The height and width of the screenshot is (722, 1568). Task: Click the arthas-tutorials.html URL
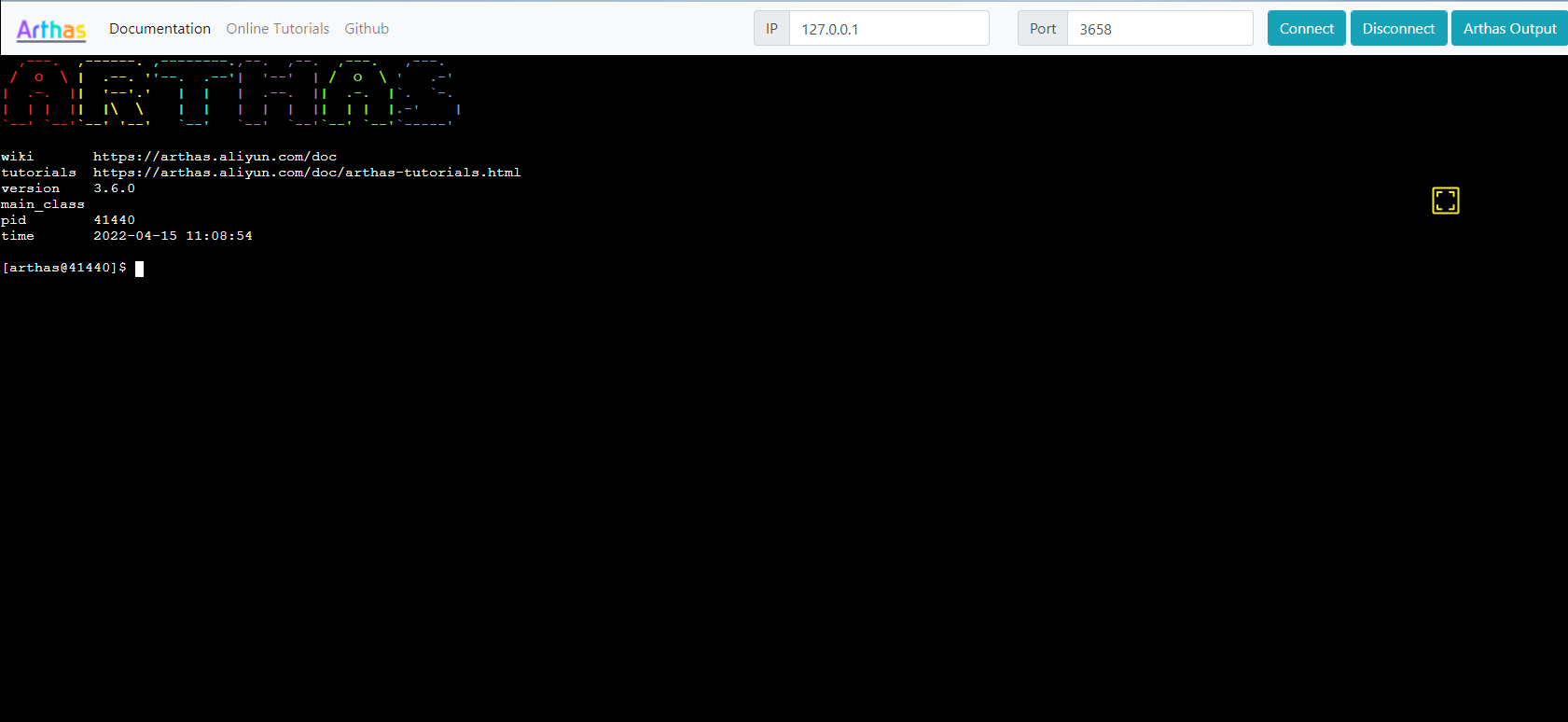307,173
